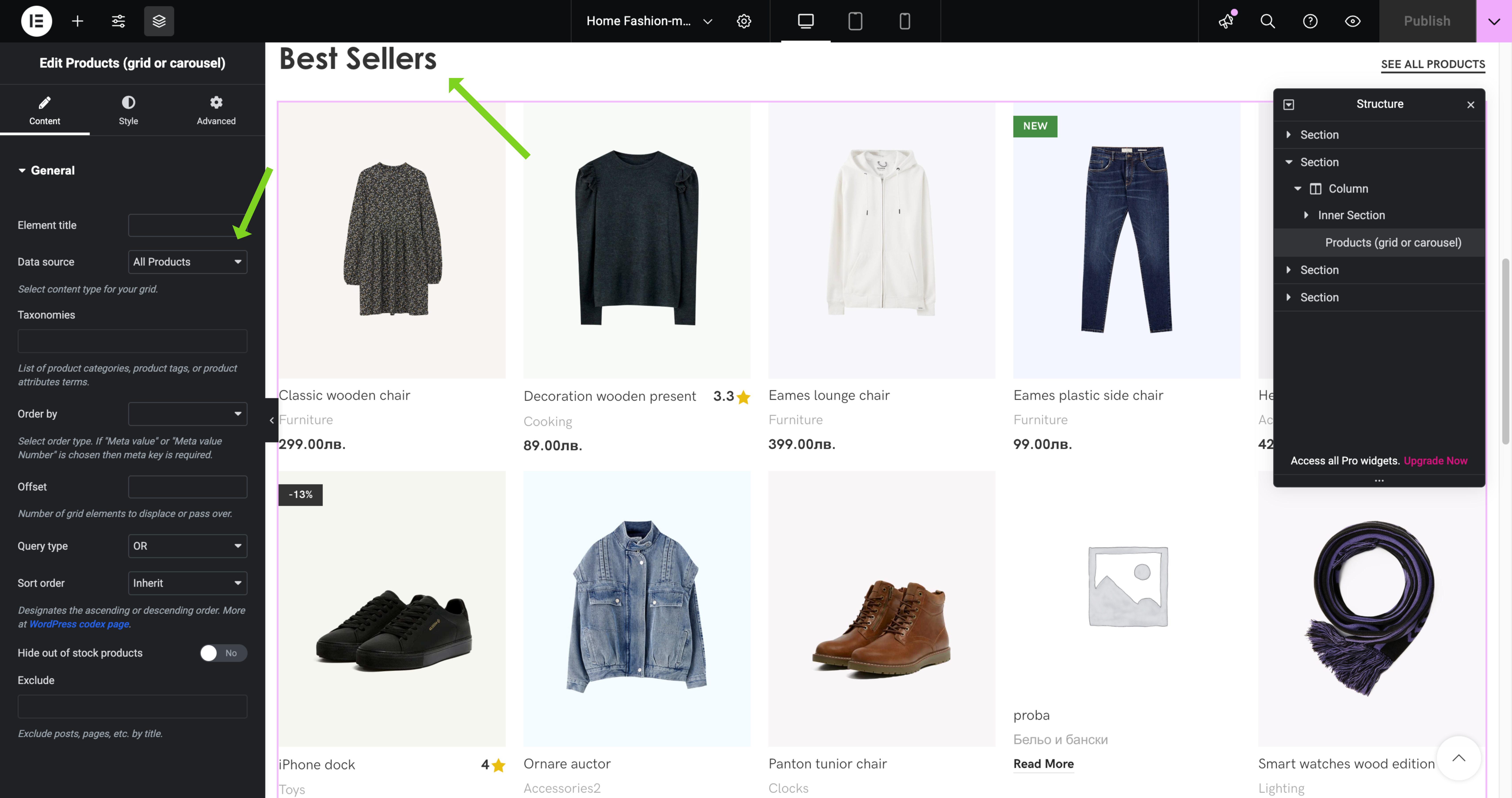Toggle the Structure layers icon in top bar
The image size is (1512, 798).
159,21
